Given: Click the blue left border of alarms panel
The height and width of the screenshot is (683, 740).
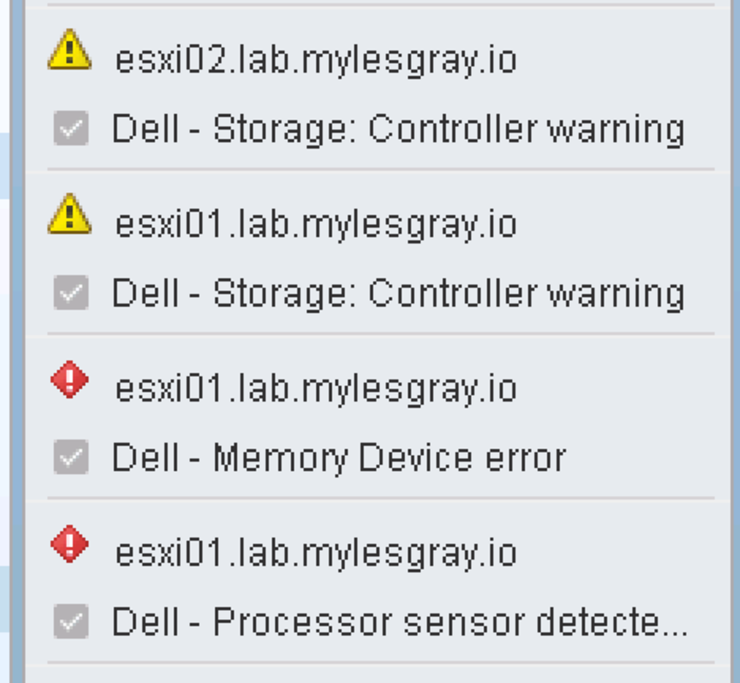Looking at the screenshot, I should (17, 341).
